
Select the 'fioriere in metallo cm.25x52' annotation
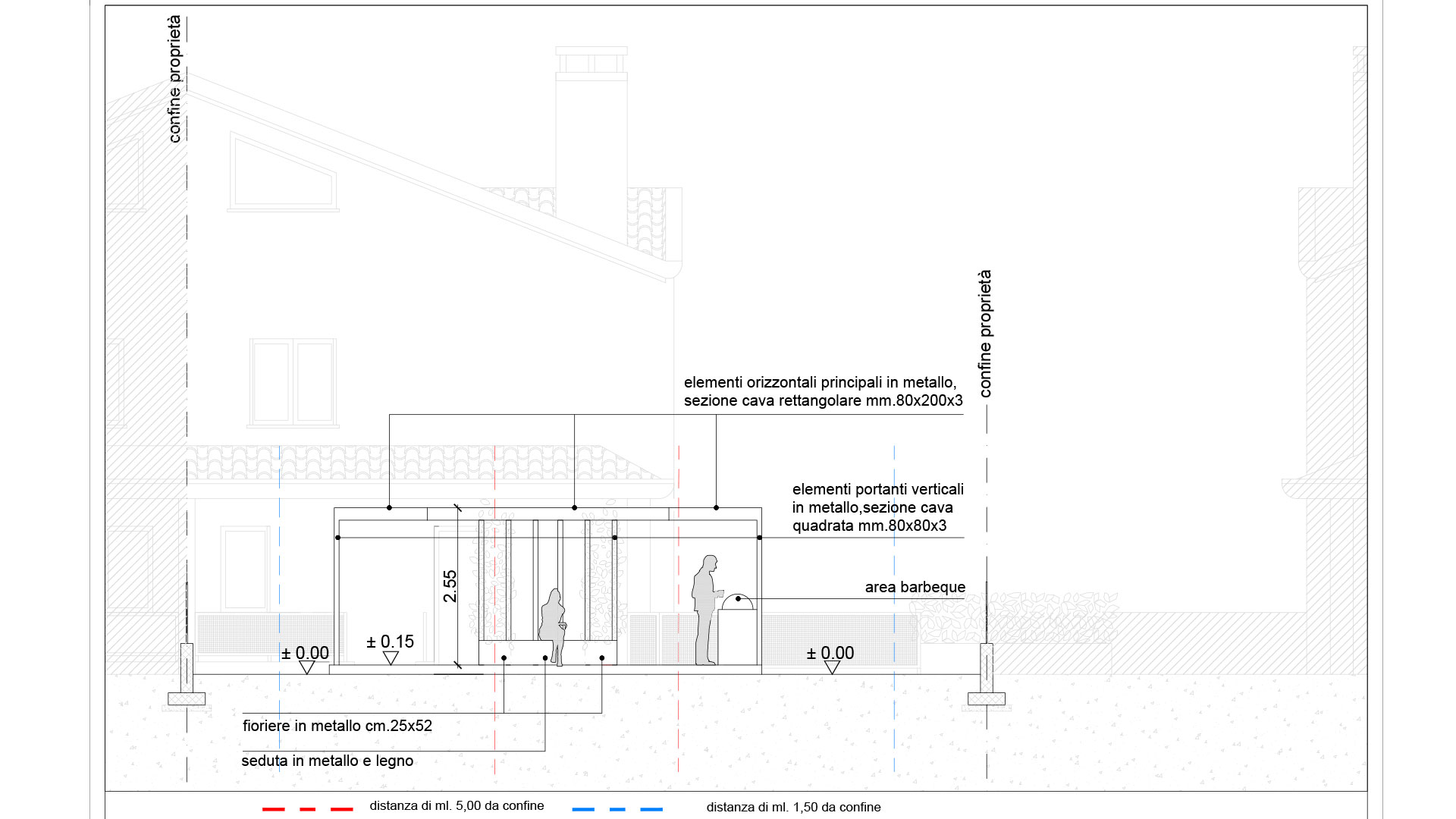click(x=337, y=726)
